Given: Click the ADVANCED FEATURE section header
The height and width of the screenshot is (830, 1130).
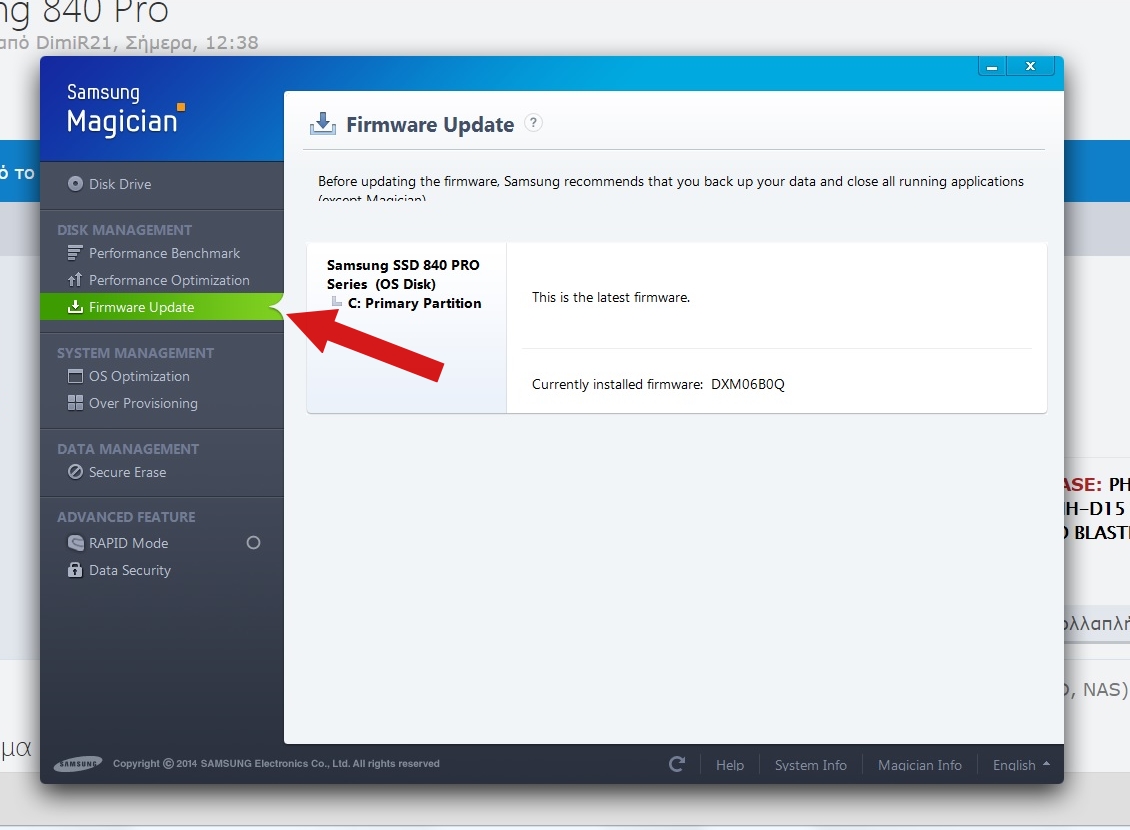Looking at the screenshot, I should (x=126, y=517).
